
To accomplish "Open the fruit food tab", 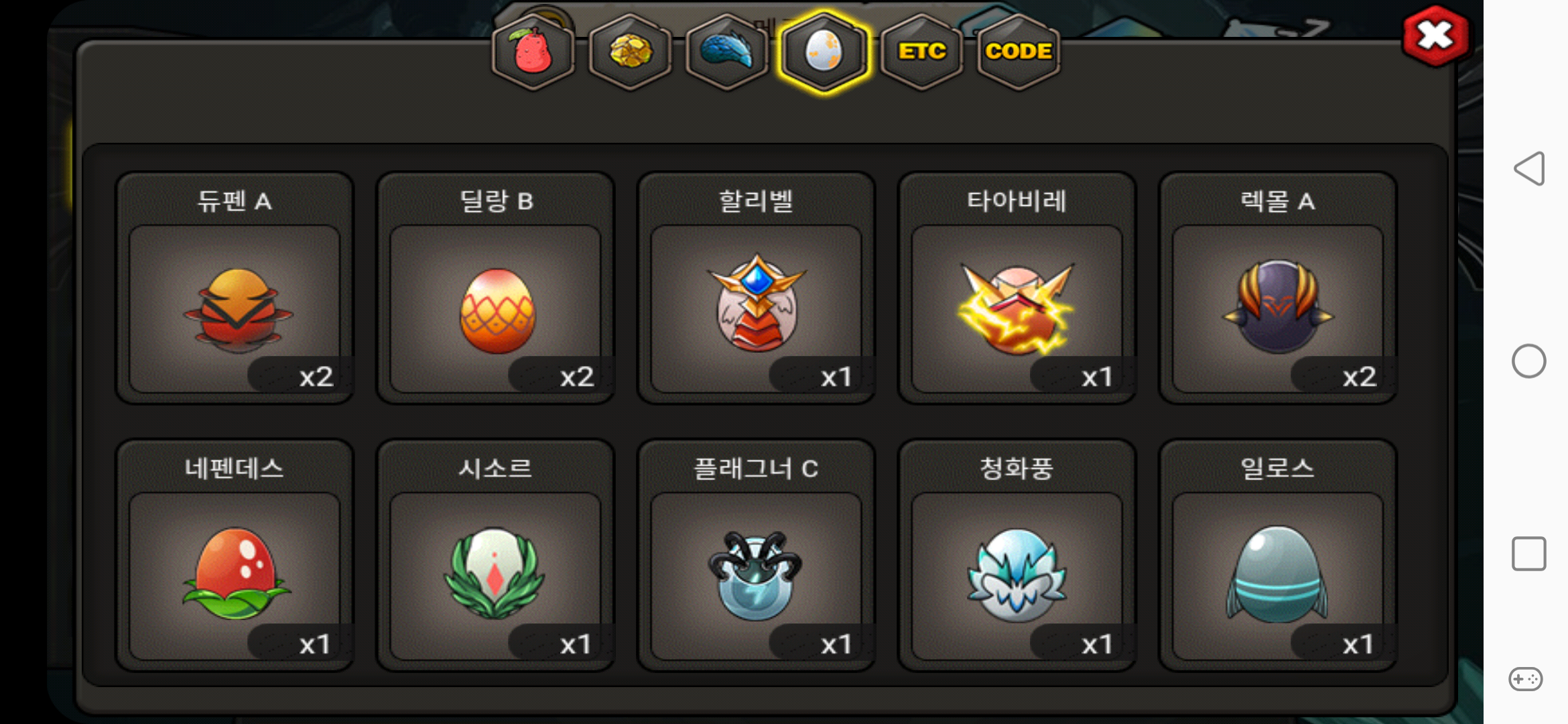I will 533,52.
